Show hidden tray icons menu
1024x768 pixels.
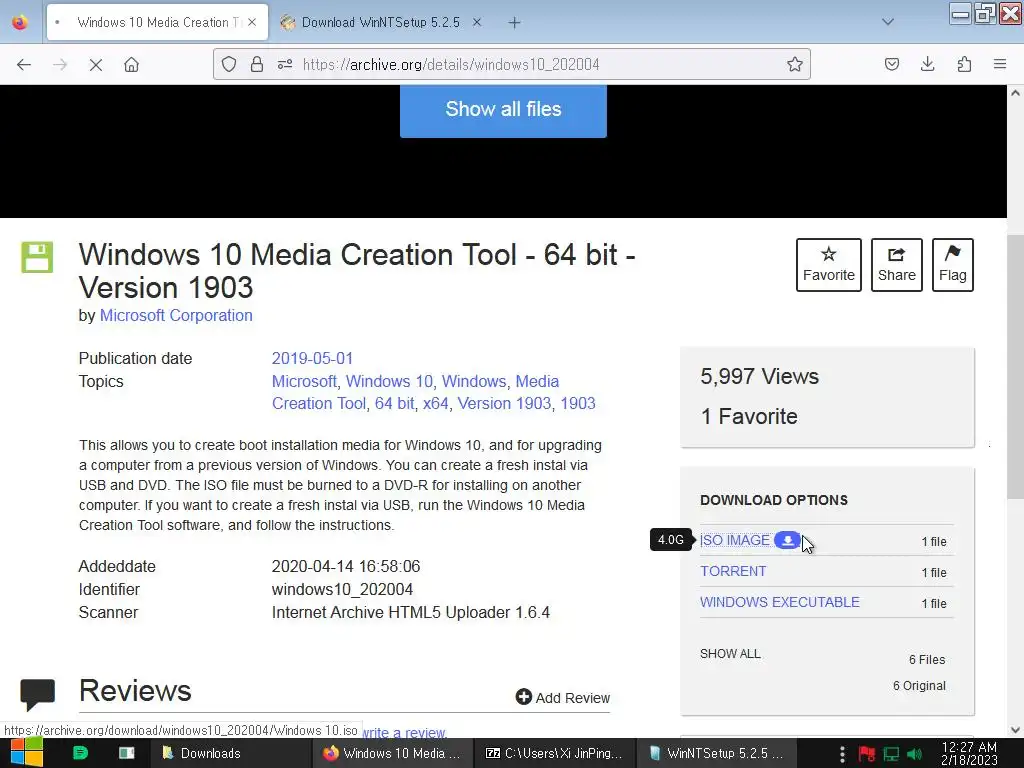(x=842, y=754)
